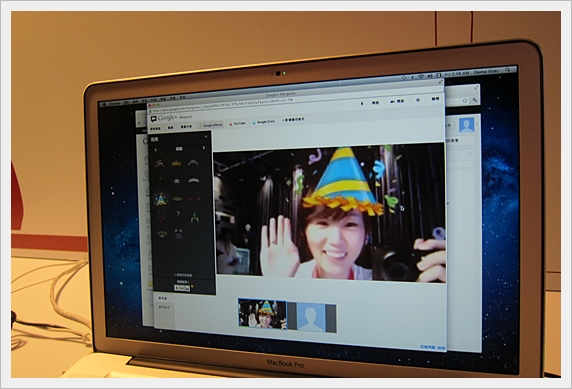Select the gold crown effect
Viewport: 572px width, 389px height.
(177, 163)
